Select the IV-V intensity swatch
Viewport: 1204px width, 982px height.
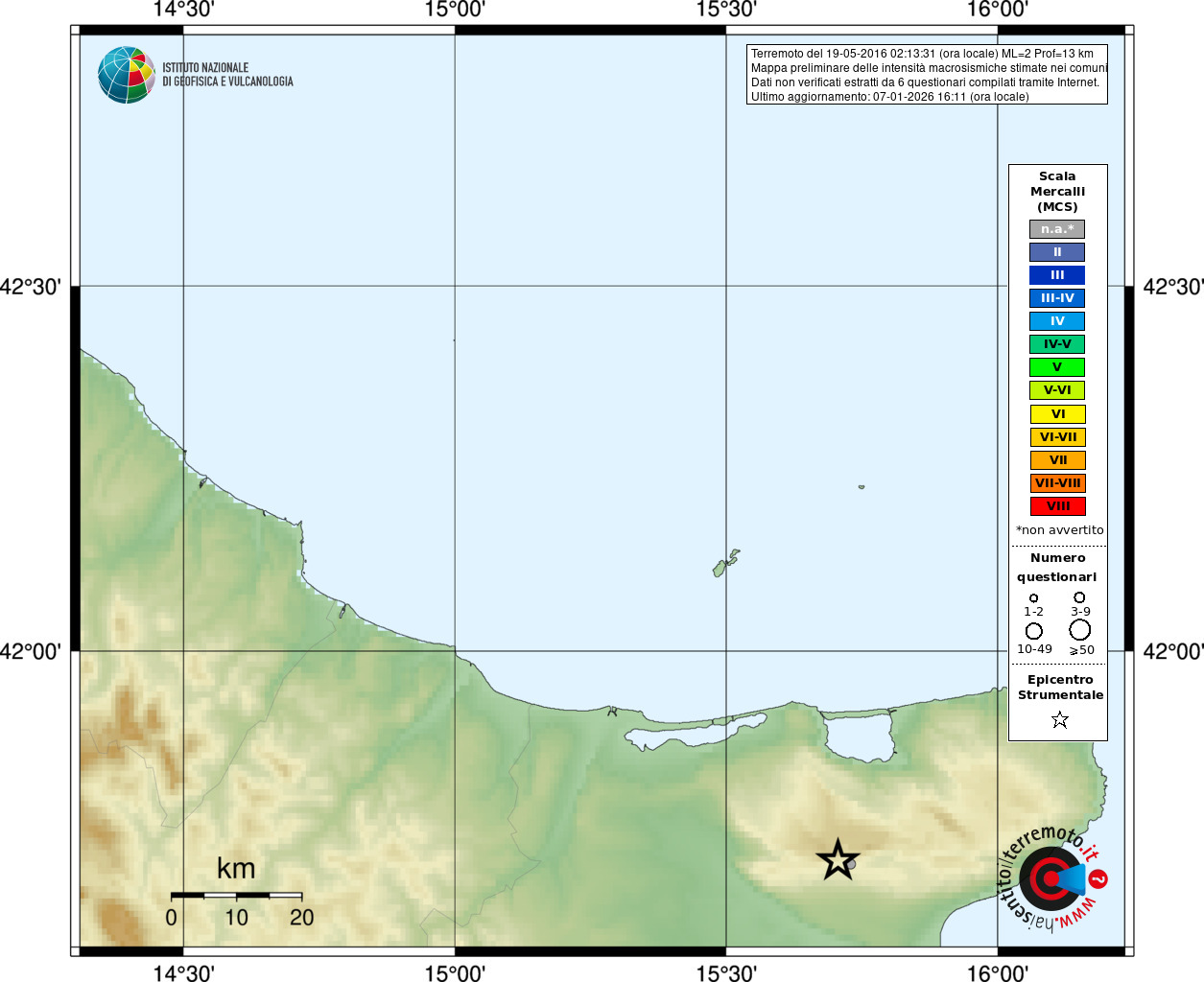(x=1057, y=344)
